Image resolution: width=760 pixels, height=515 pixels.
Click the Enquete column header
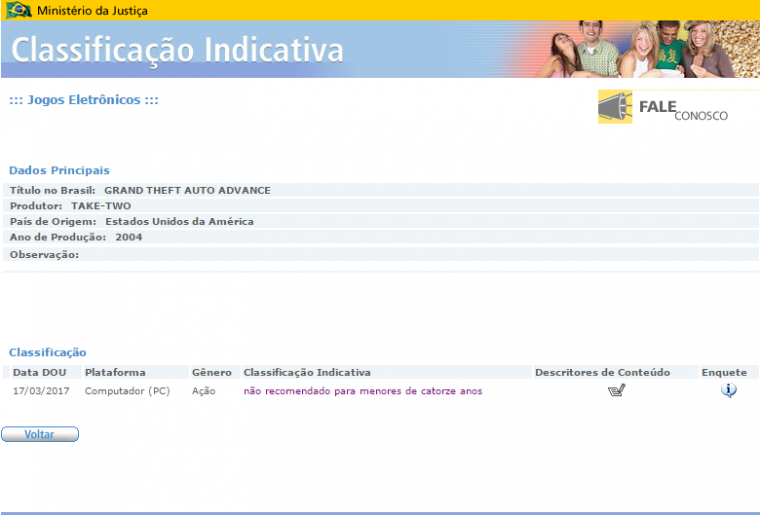724,373
